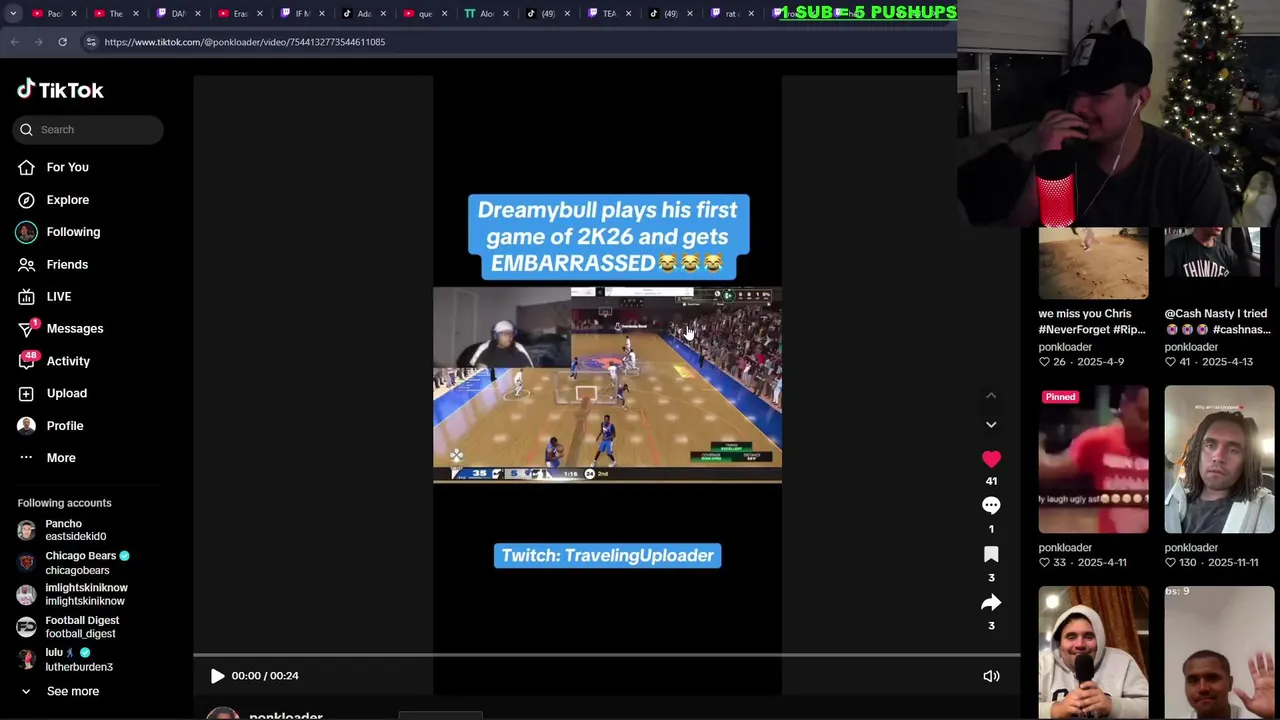The image size is (1280, 720).
Task: Open the LIVE section
Action: [59, 296]
